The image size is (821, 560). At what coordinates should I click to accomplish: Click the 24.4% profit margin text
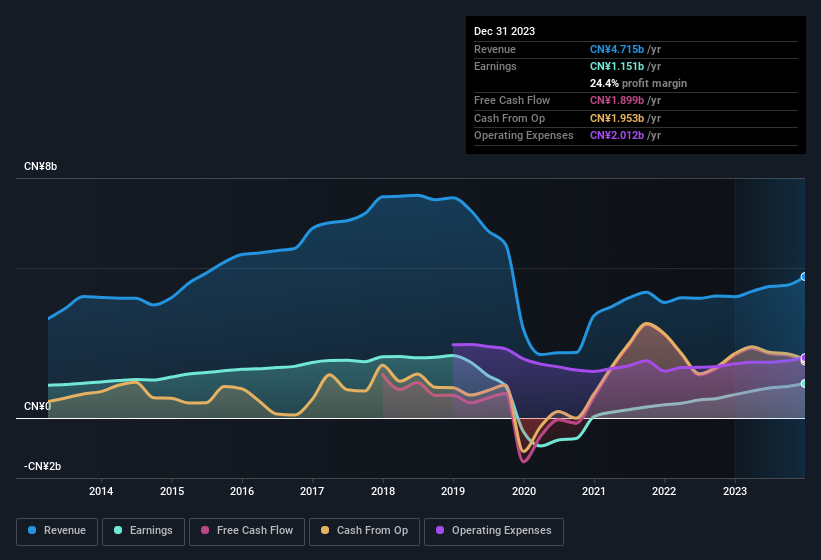tap(638, 83)
